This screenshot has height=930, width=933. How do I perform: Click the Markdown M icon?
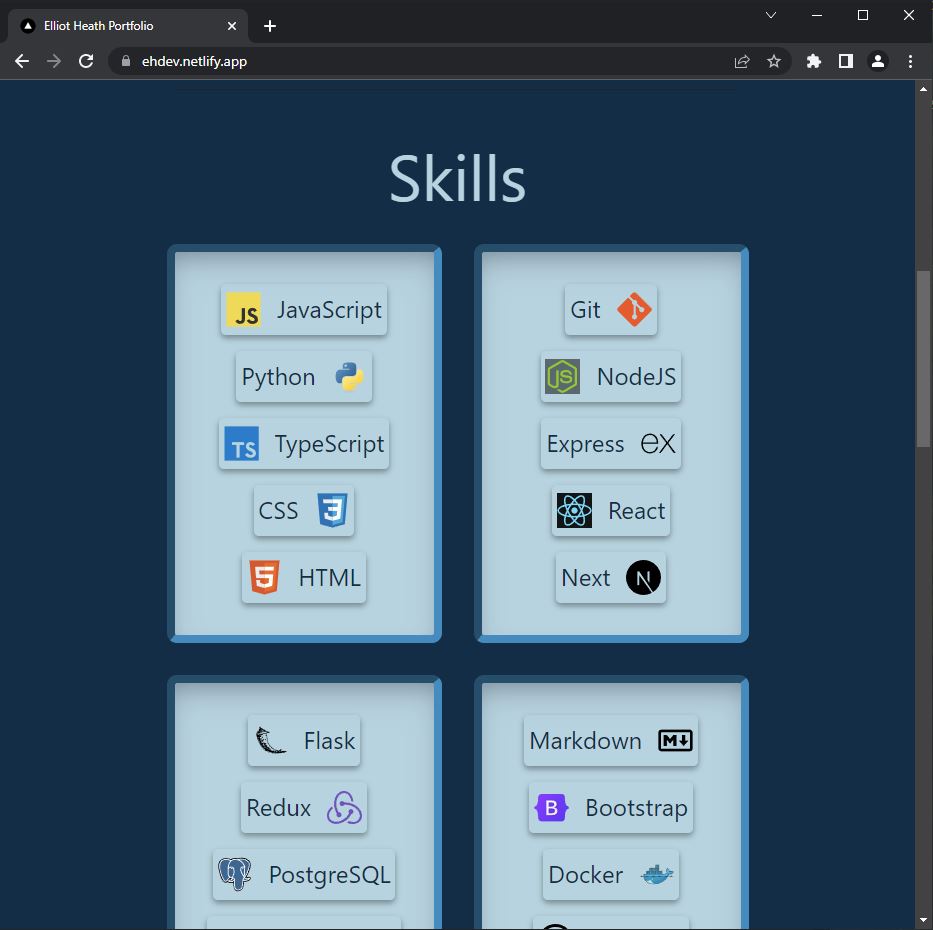coord(674,741)
